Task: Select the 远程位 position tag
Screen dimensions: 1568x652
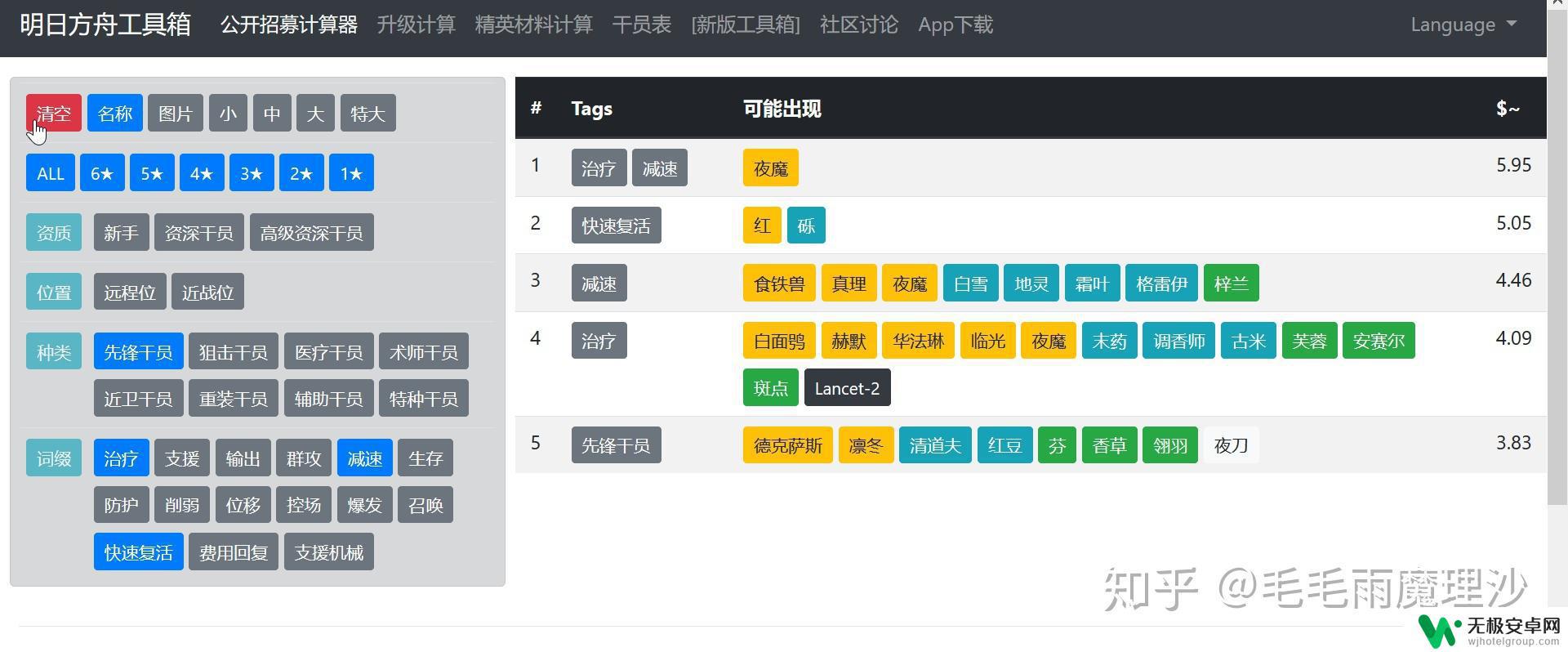Action: [x=130, y=292]
